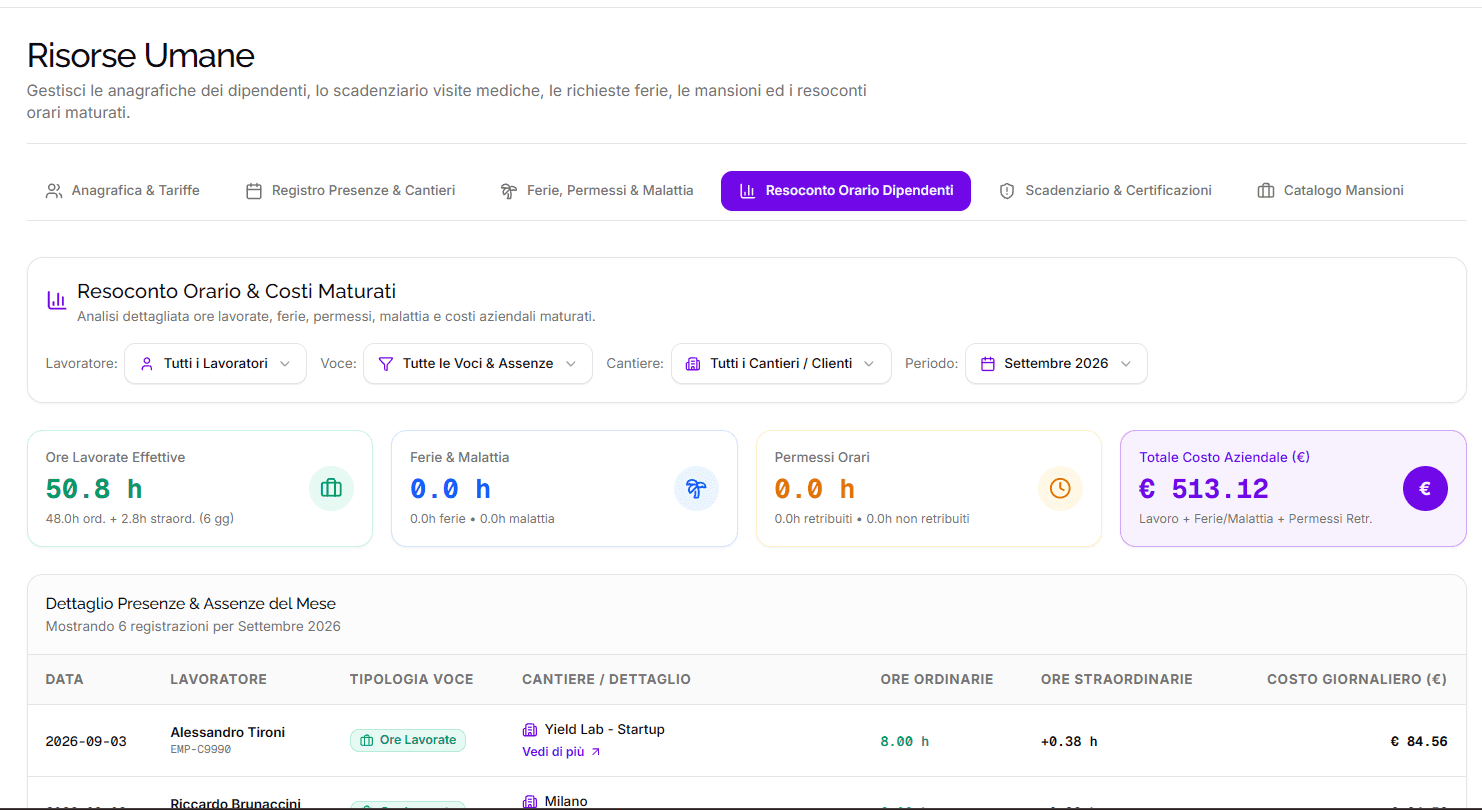Click the purple chart icon next to Resoconto Orario heading
This screenshot has width=1482, height=810.
coord(57,300)
